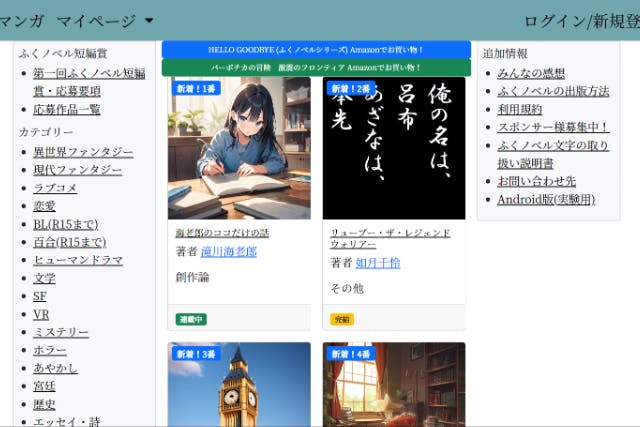Click the green パーボチカの冒険 Amazon banner

316,68
